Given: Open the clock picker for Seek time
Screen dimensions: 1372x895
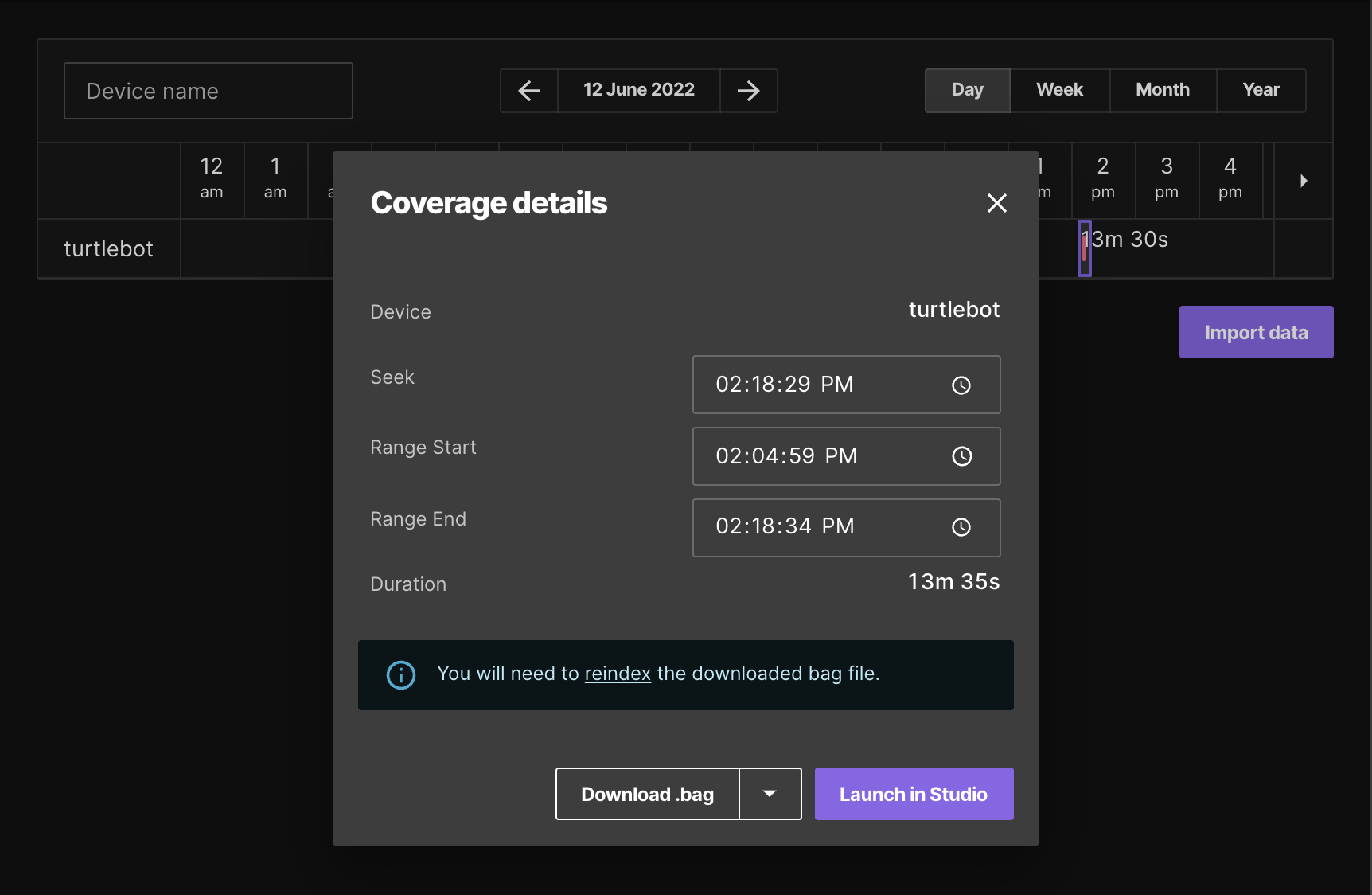Looking at the screenshot, I should [961, 385].
